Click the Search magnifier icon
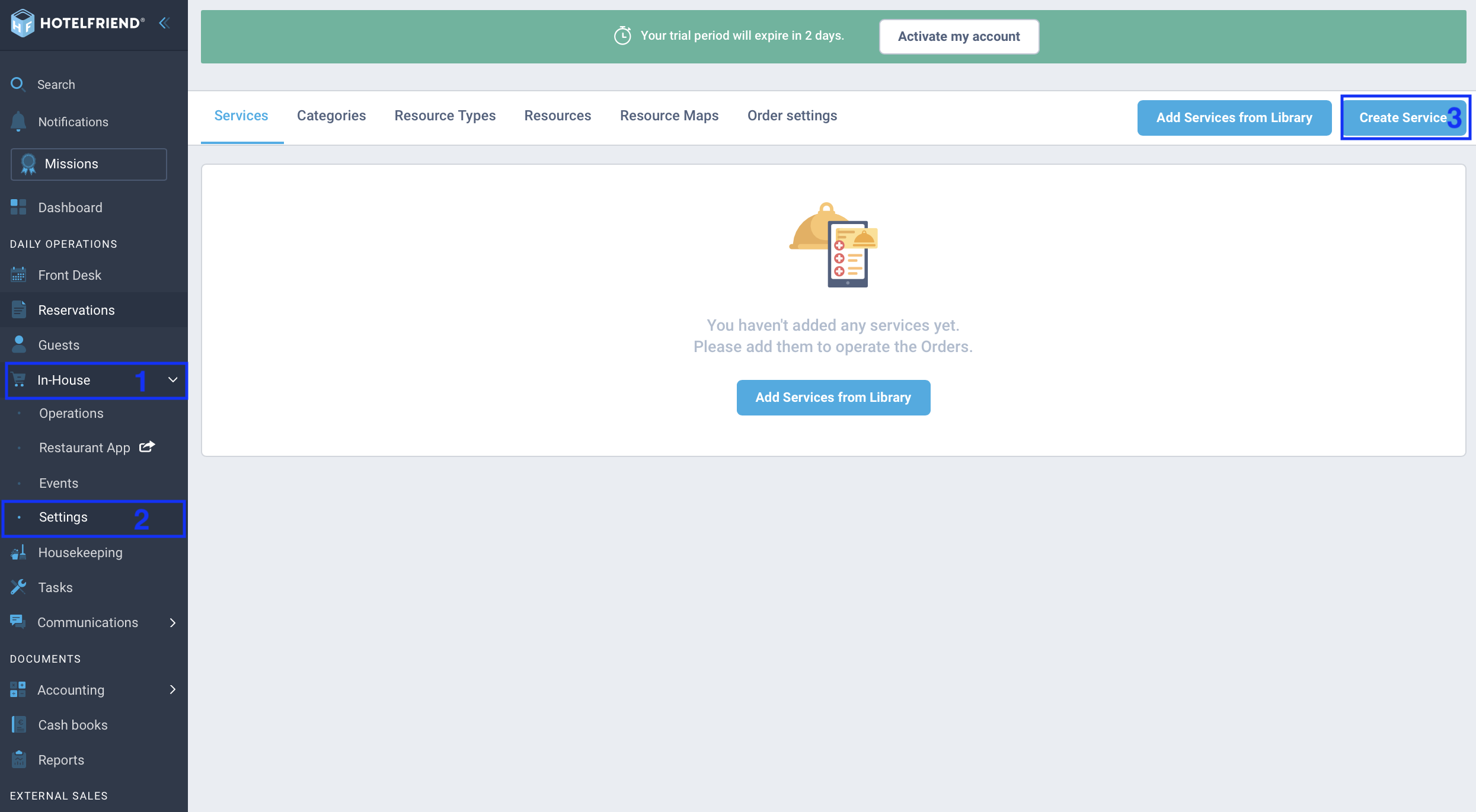This screenshot has height=812, width=1476. click(18, 84)
